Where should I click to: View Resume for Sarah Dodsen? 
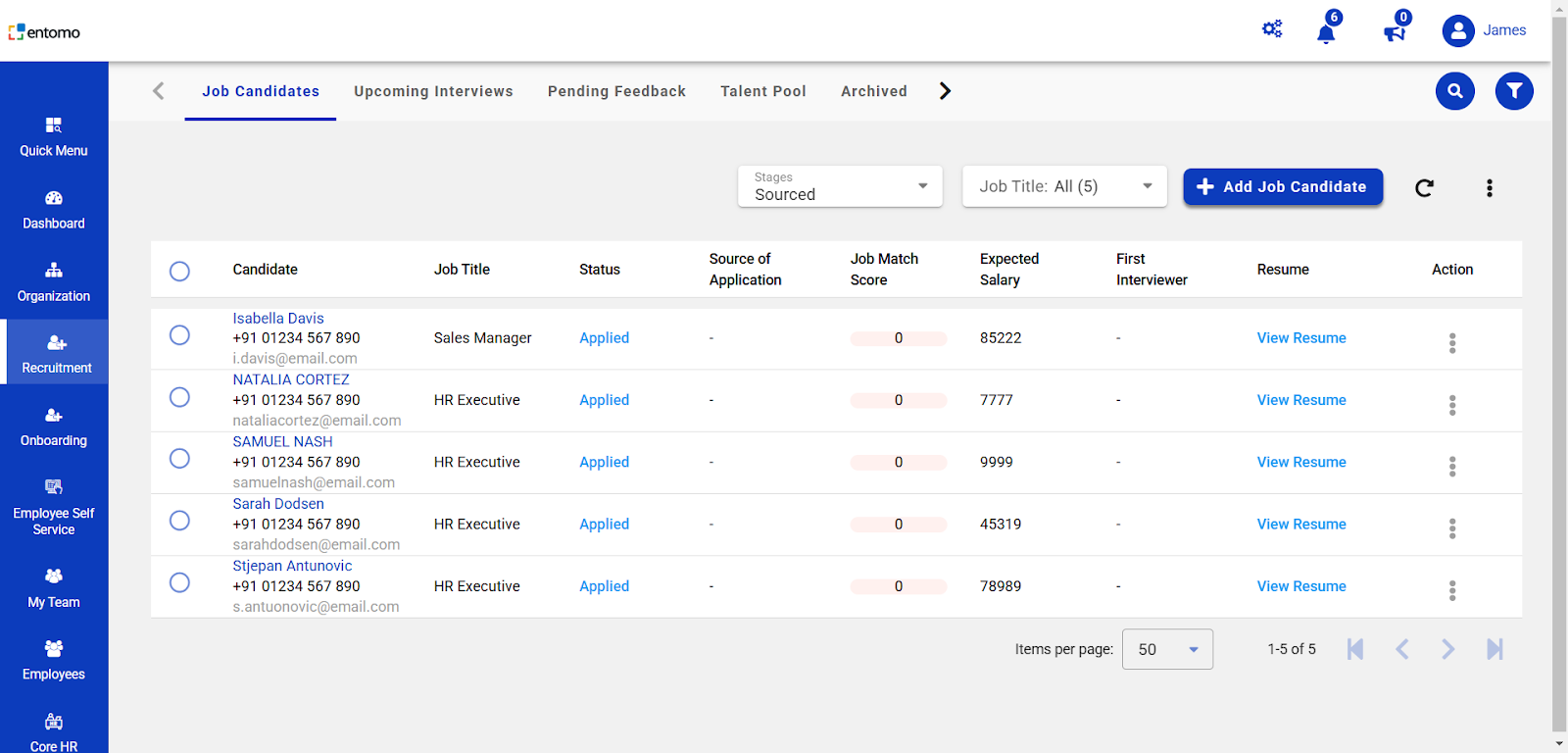tap(1301, 525)
